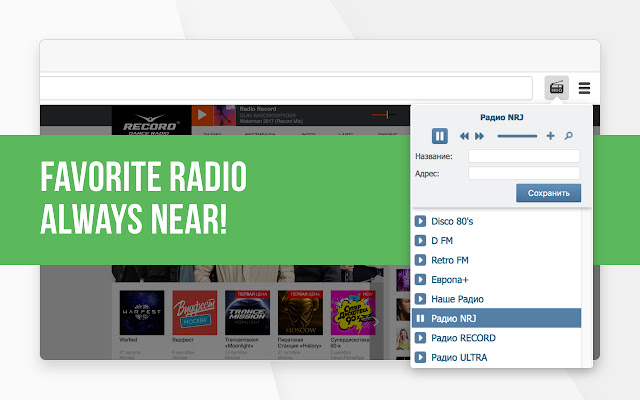The width and height of the screenshot is (640, 400).
Task: Select Радио RECORD station name
Action: click(x=463, y=338)
